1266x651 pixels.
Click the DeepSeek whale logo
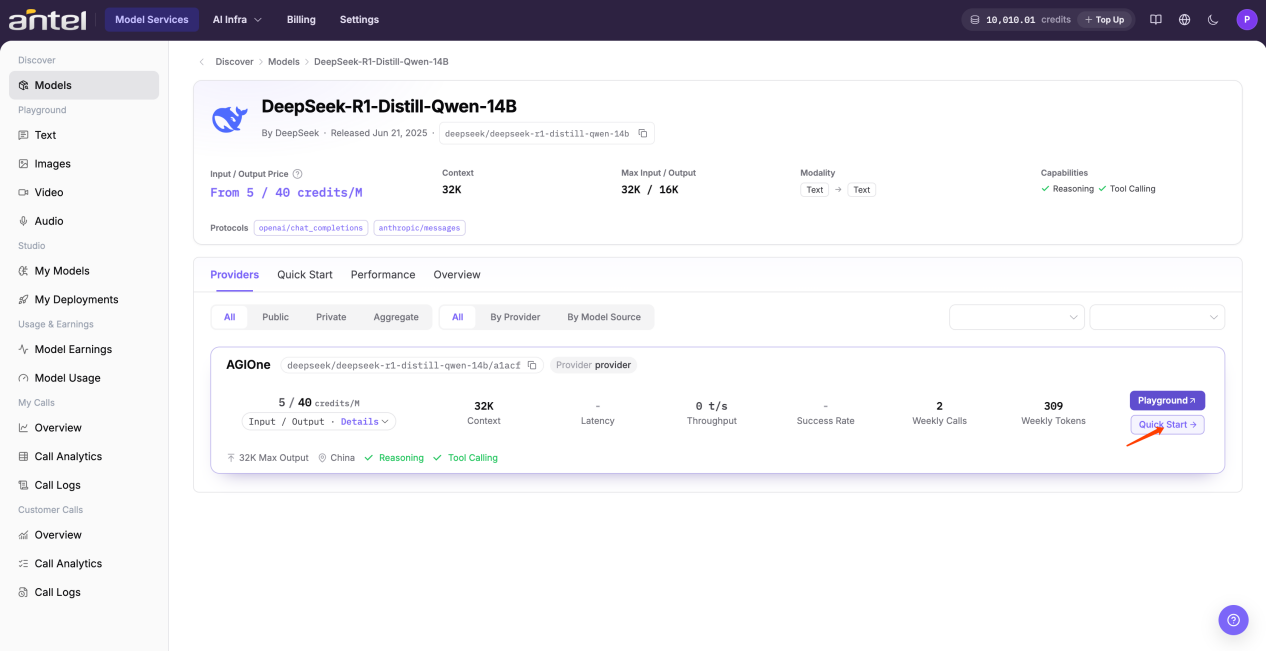coord(229,119)
